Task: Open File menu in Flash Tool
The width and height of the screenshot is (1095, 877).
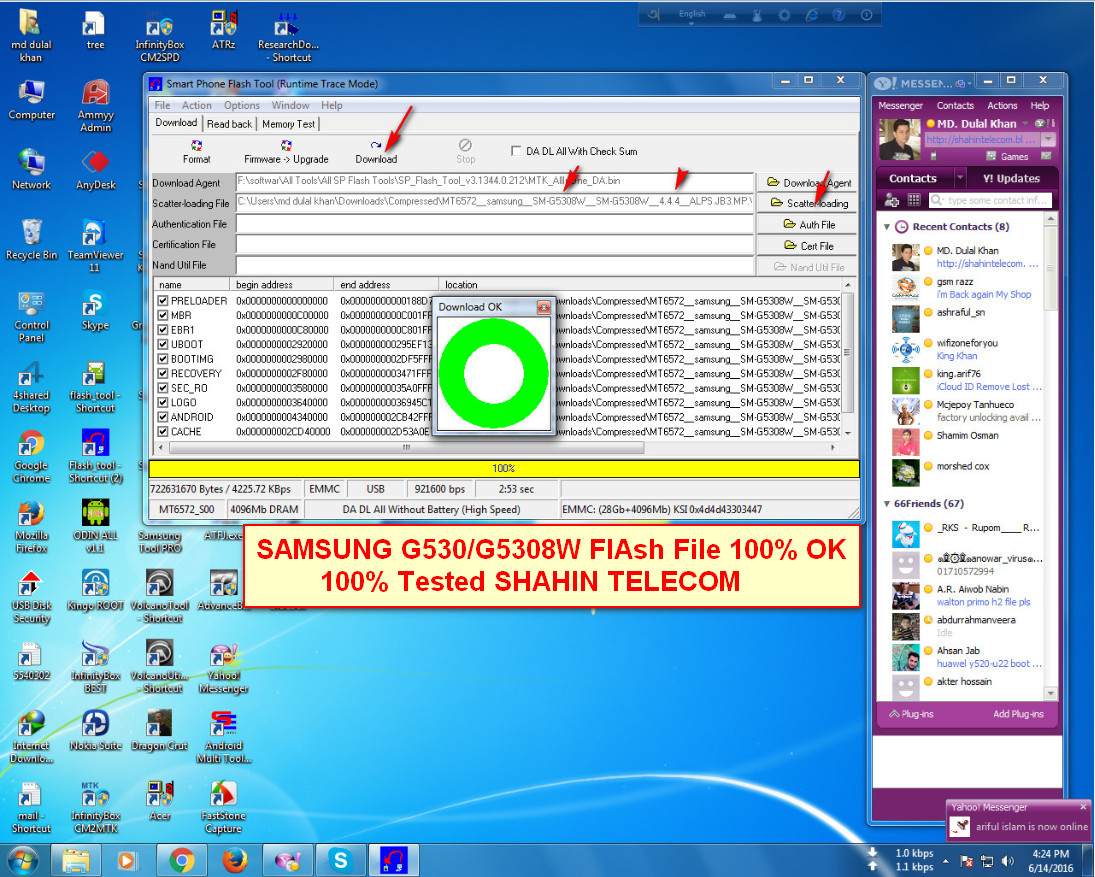Action: click(x=162, y=105)
